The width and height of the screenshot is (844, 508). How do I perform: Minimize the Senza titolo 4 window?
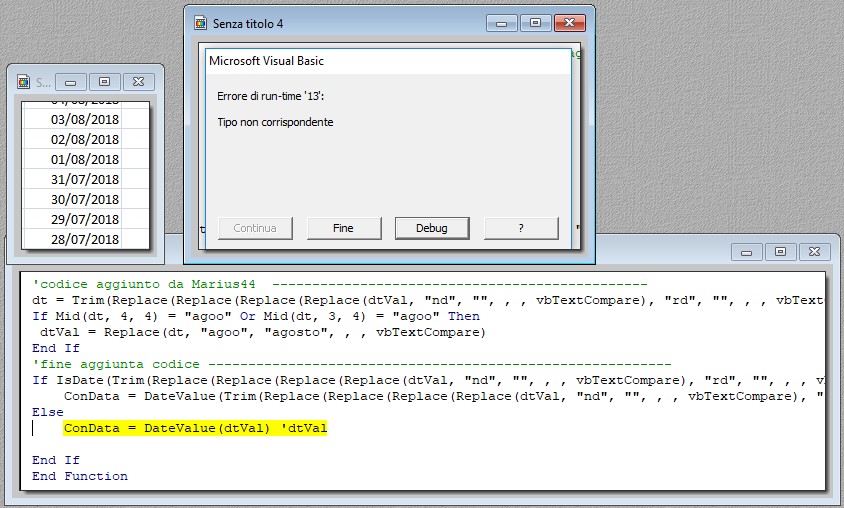[x=501, y=23]
